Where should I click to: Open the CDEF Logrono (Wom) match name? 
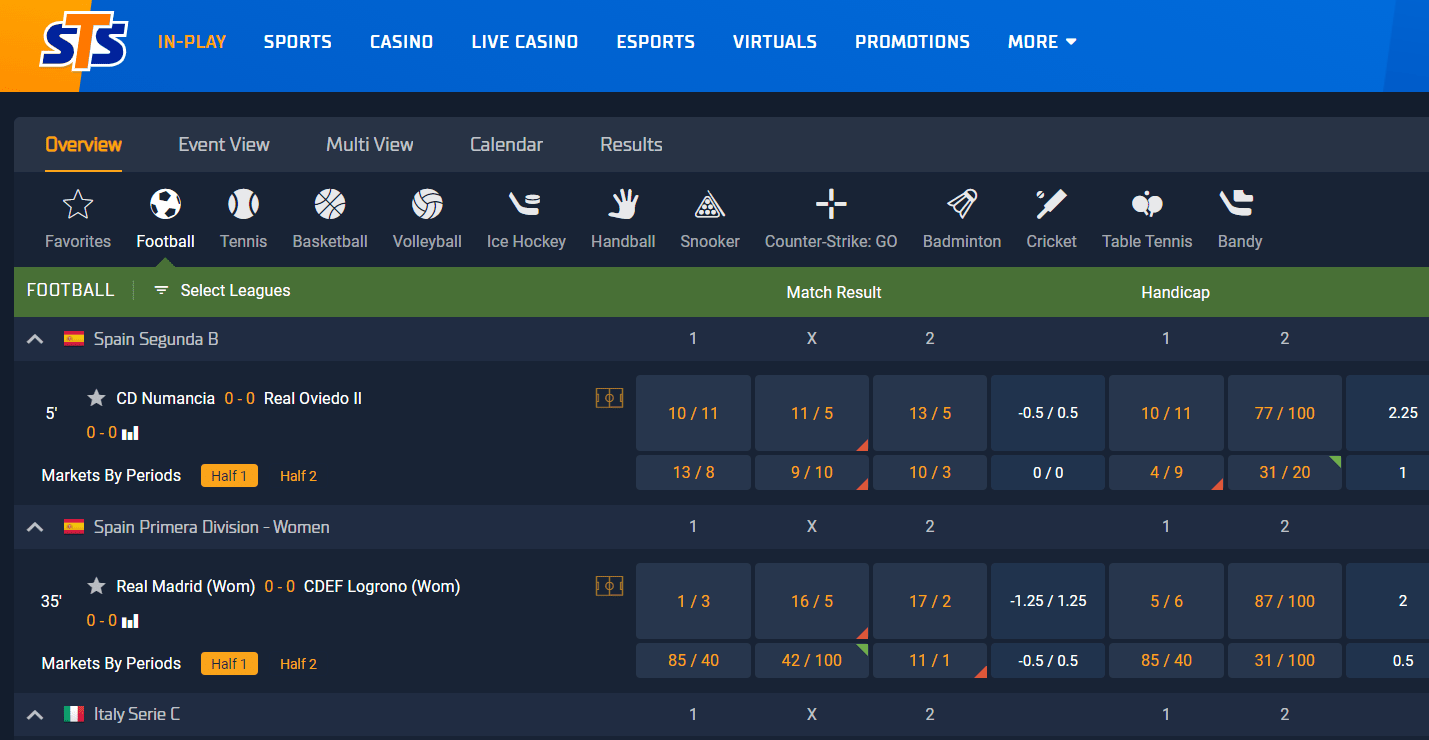click(x=382, y=586)
